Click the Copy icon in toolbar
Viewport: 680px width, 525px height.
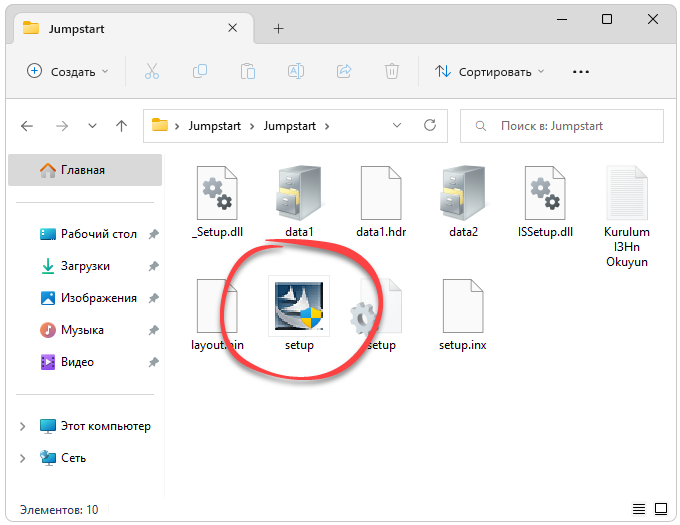[200, 71]
